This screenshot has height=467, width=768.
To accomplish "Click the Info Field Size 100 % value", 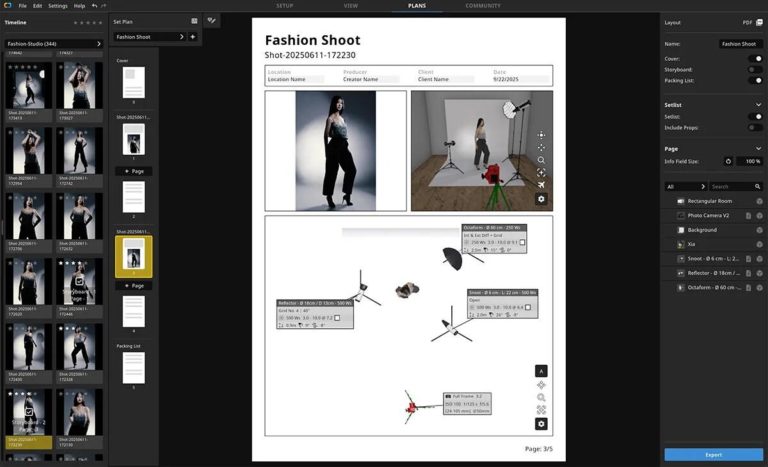I will (750, 161).
